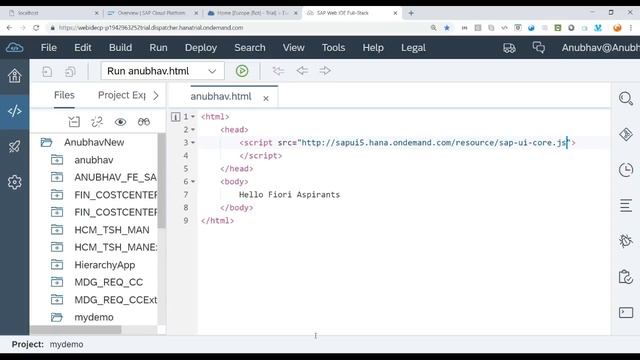
Task: Click the Save All toolbar icon
Action: [70, 71]
